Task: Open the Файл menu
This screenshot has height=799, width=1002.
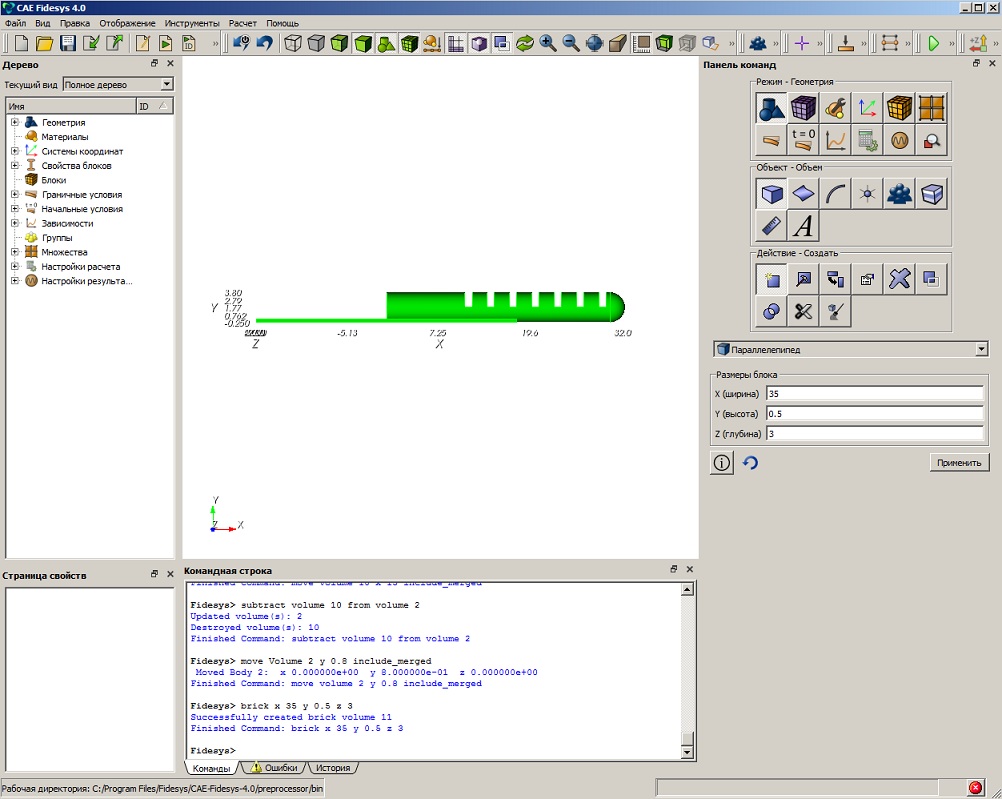Action: tap(15, 23)
